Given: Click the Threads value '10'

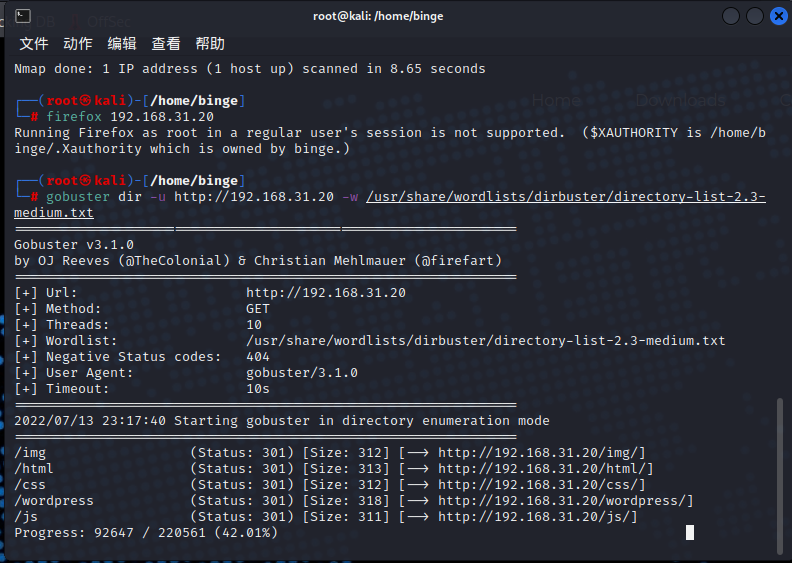Looking at the screenshot, I should point(254,325).
